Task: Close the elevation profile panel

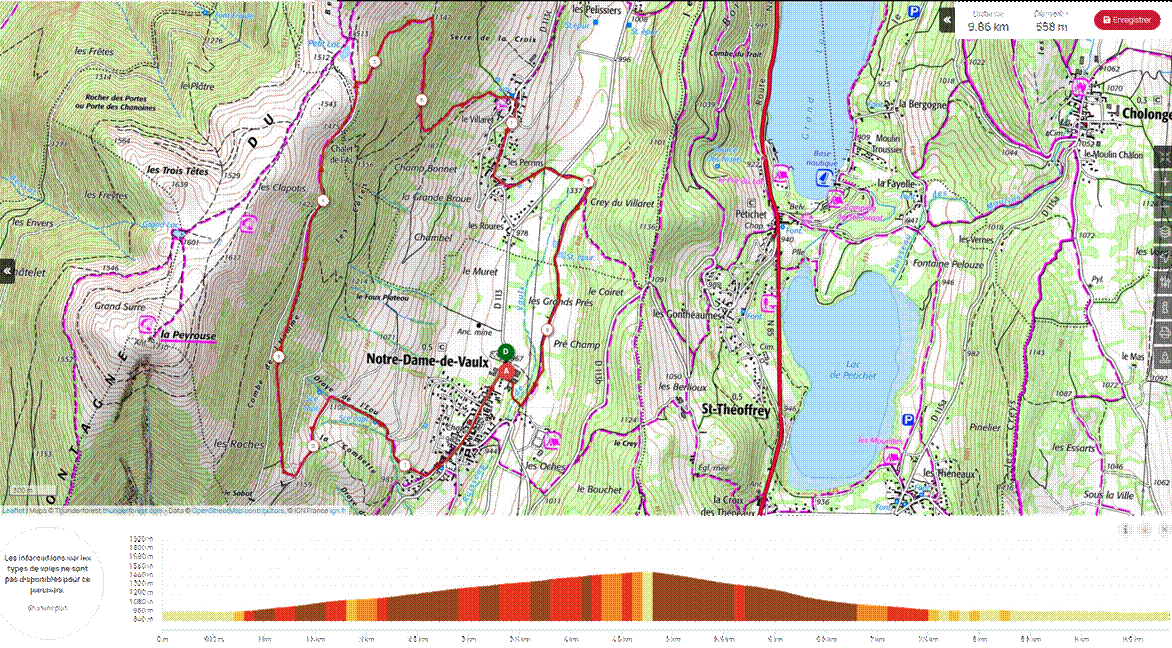Action: (1163, 530)
